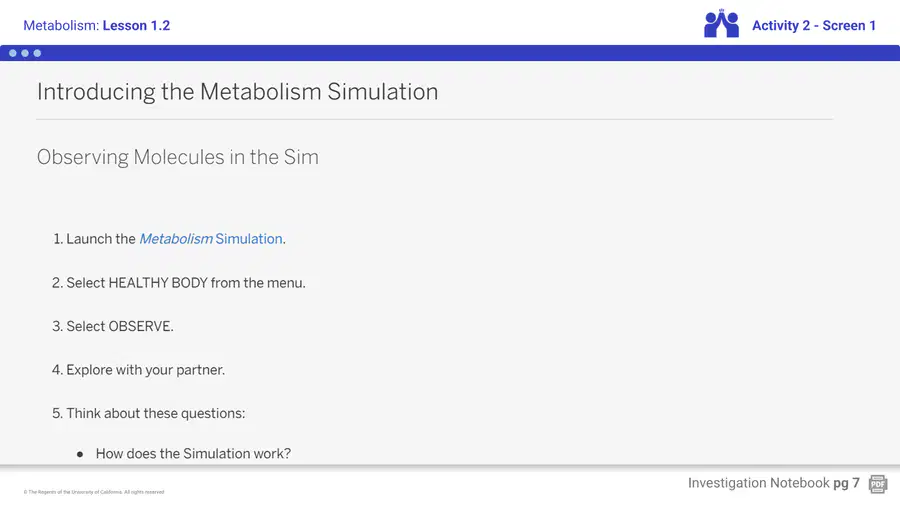The image size is (900, 506).
Task: Click the Explore with your partner step
Action: coord(138,370)
